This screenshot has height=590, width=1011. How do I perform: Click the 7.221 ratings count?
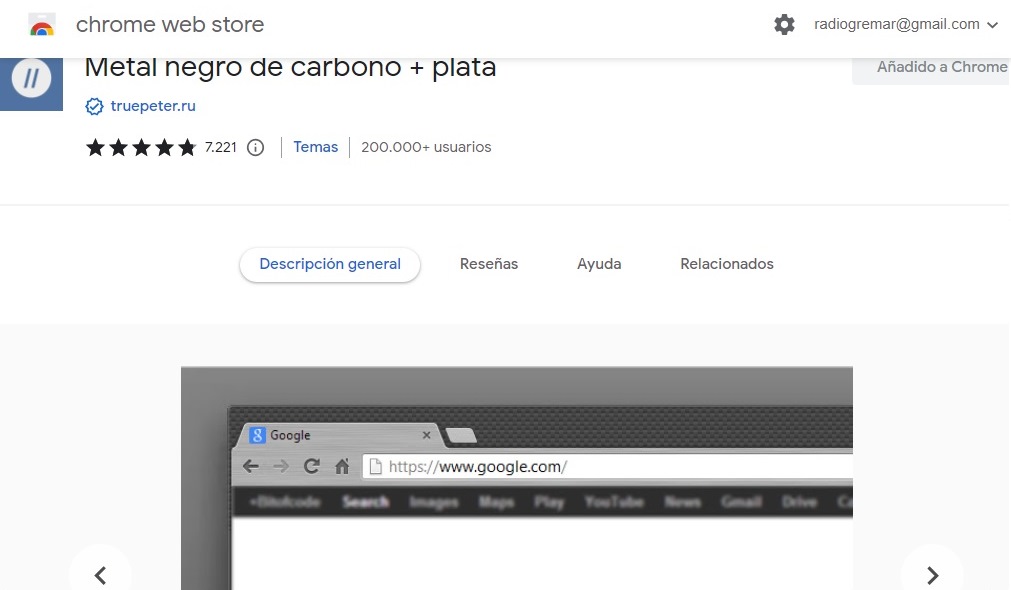pyautogui.click(x=221, y=148)
